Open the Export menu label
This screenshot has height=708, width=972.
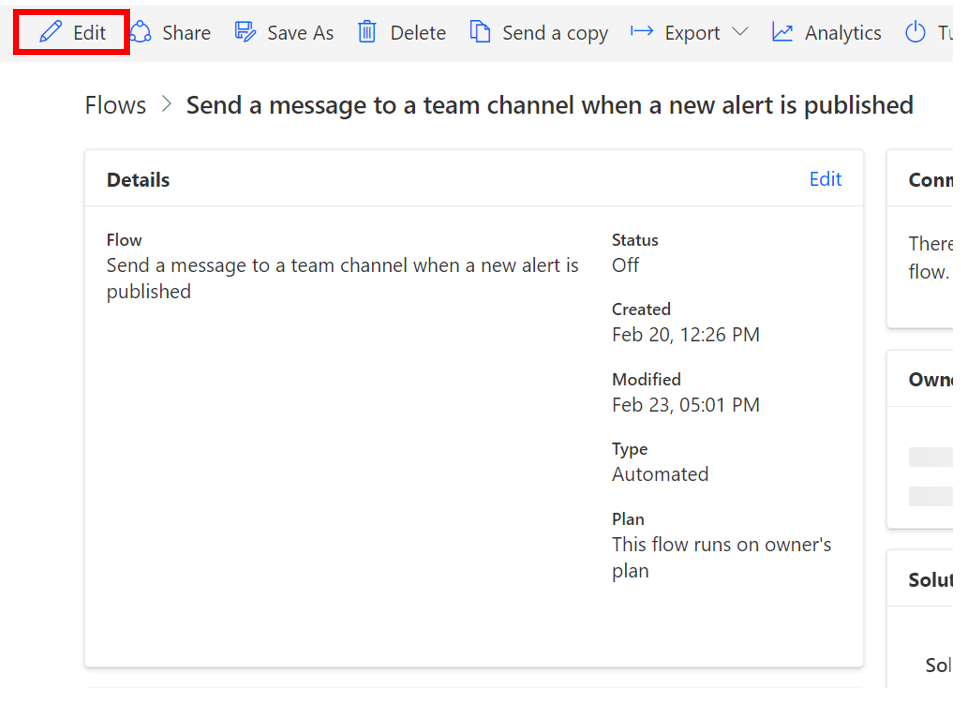tap(692, 33)
